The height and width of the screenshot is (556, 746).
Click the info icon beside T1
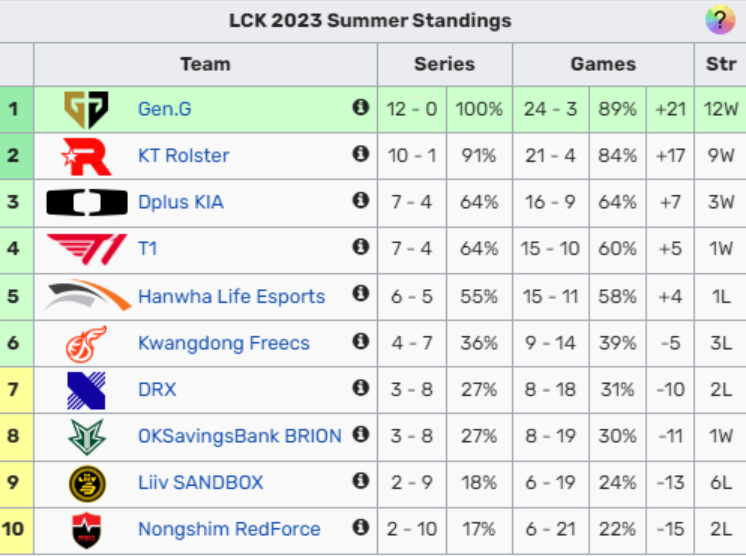(x=361, y=247)
